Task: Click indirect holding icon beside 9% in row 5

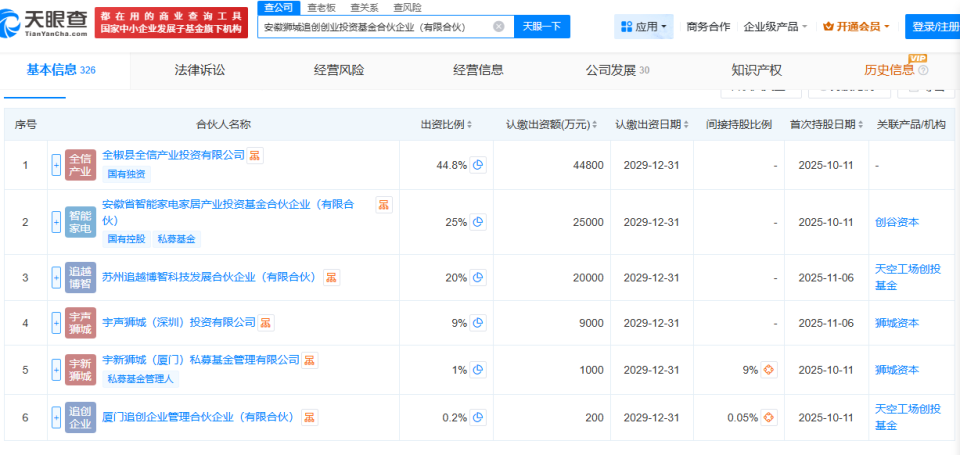Action: pyautogui.click(x=769, y=370)
